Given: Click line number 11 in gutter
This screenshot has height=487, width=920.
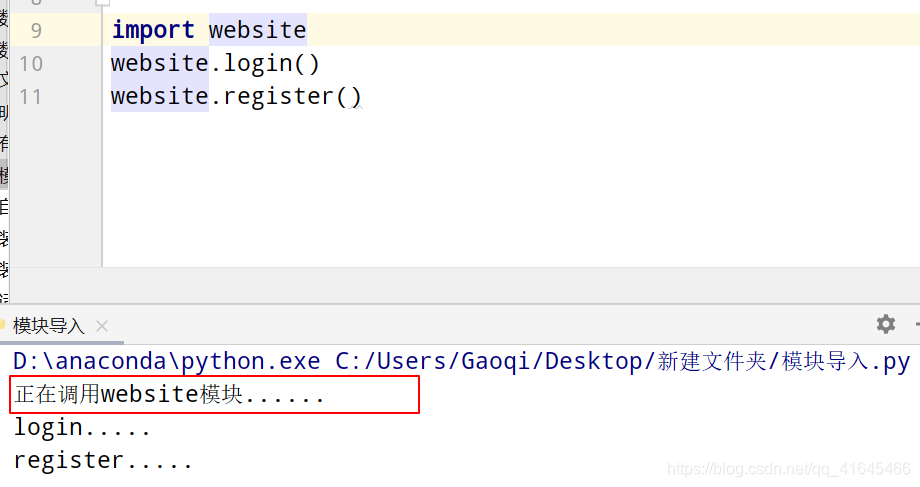Looking at the screenshot, I should (31, 96).
